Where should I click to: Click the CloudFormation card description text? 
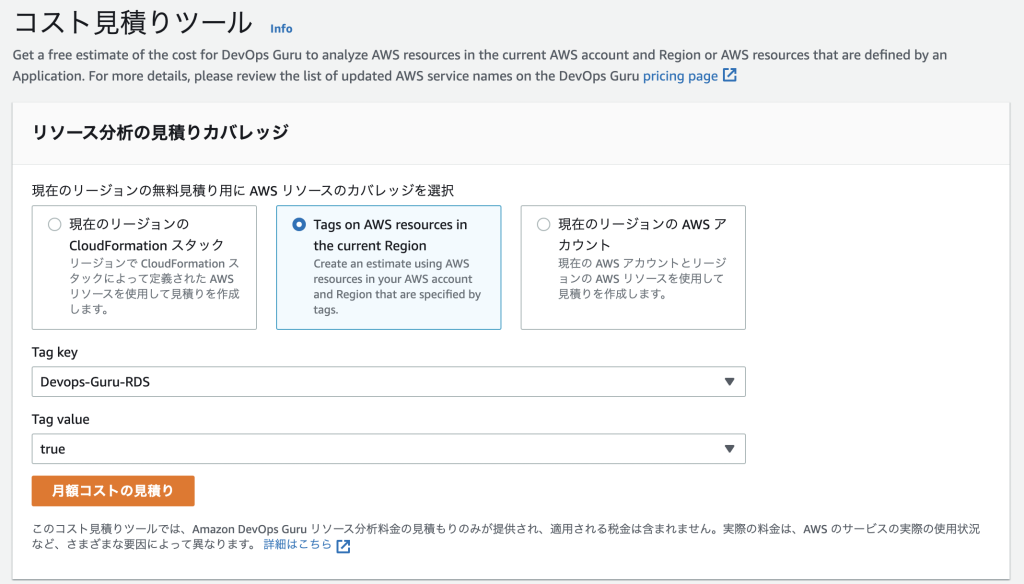pyautogui.click(x=155, y=286)
